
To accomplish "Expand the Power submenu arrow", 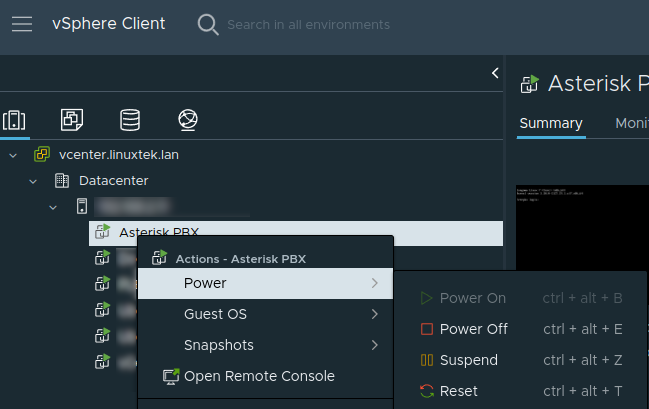I will pyautogui.click(x=375, y=283).
